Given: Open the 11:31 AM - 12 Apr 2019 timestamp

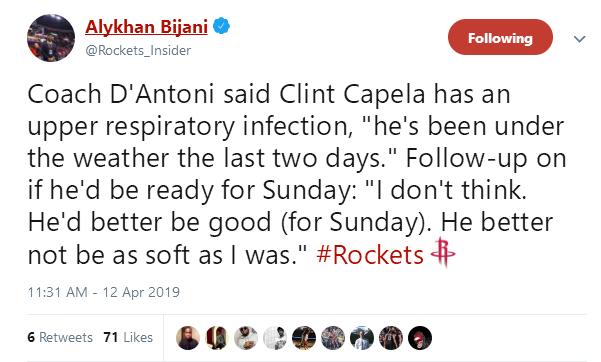Looking at the screenshot, I should [x=103, y=292].
